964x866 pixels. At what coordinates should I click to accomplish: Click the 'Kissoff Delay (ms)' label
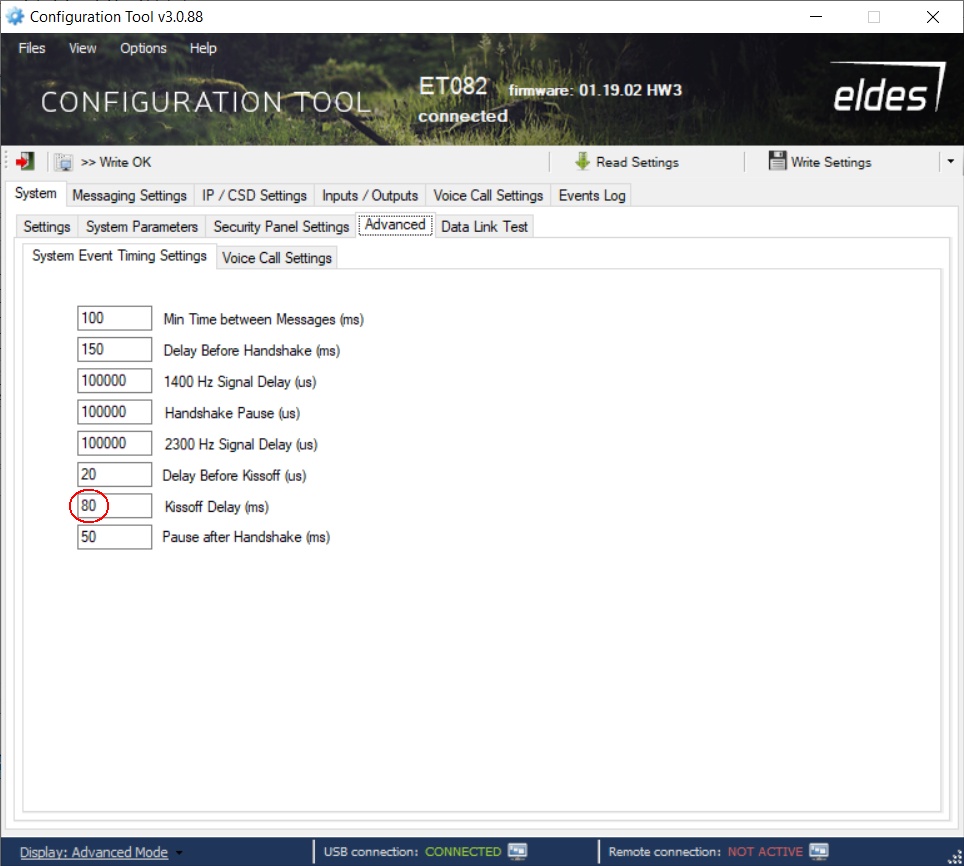point(217,507)
